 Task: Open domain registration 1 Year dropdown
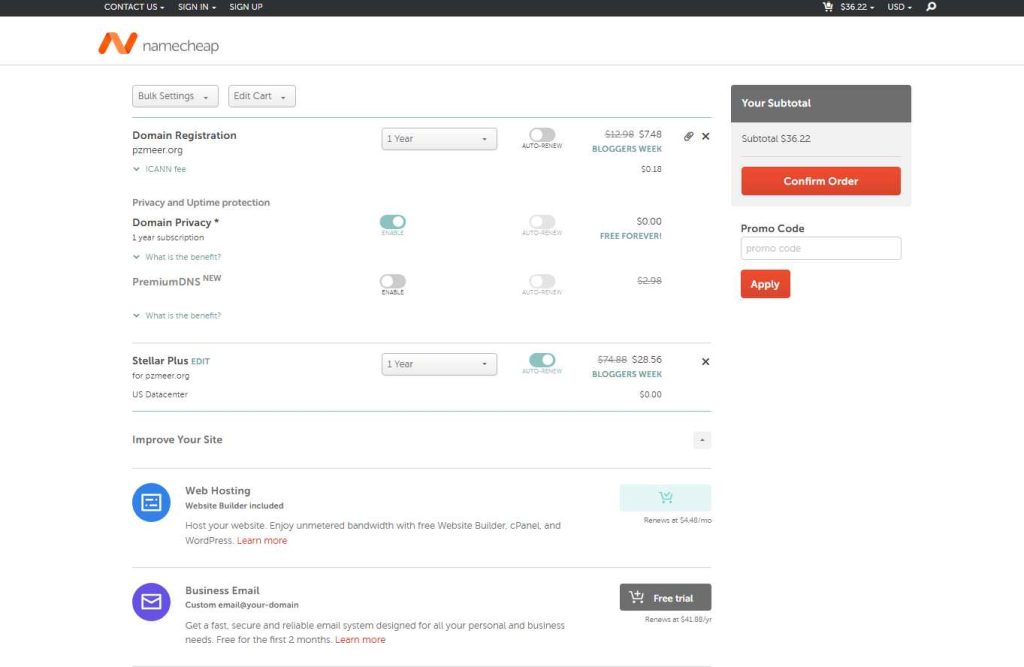click(439, 139)
